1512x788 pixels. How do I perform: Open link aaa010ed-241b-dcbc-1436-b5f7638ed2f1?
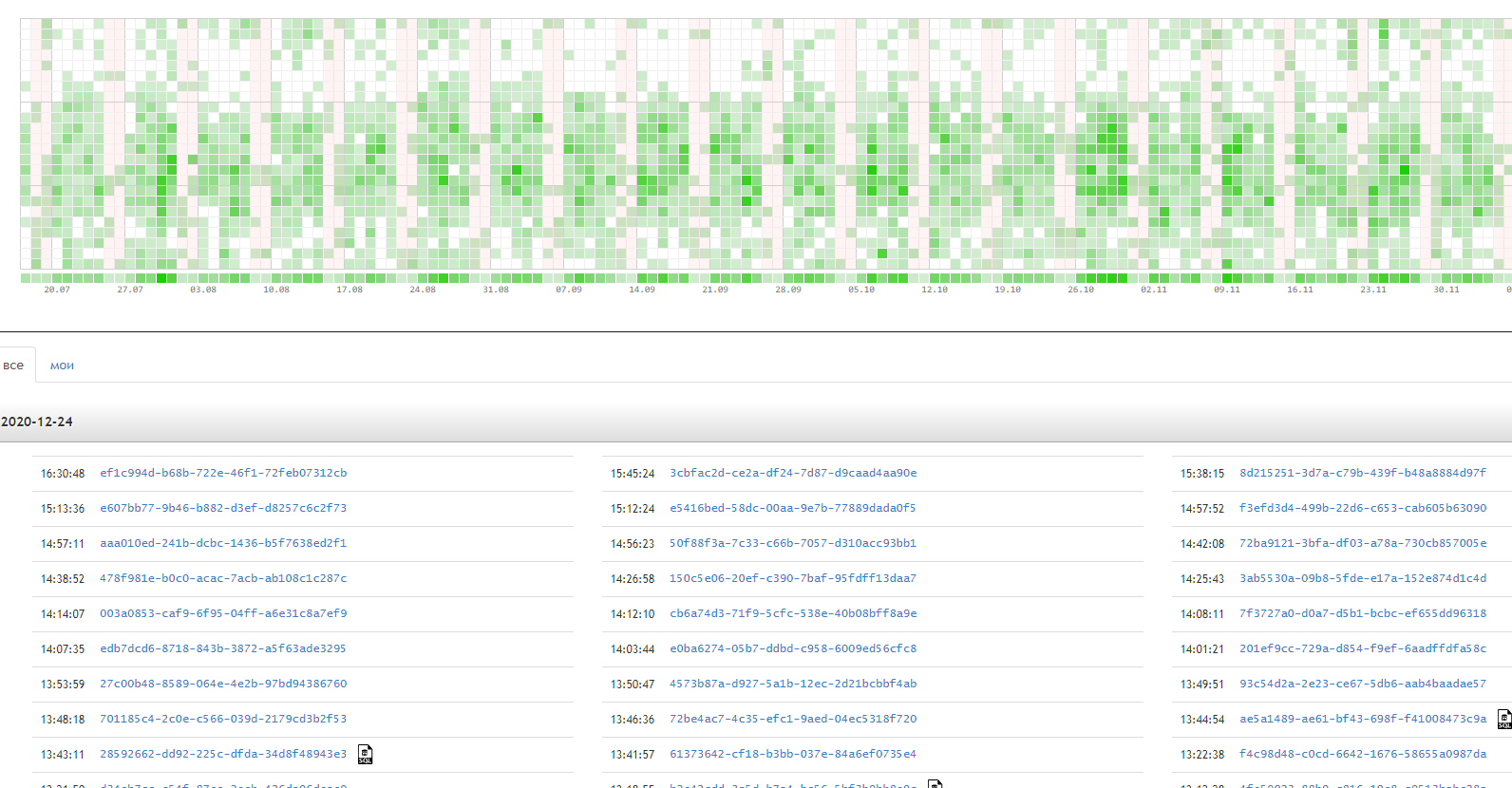[x=223, y=543]
